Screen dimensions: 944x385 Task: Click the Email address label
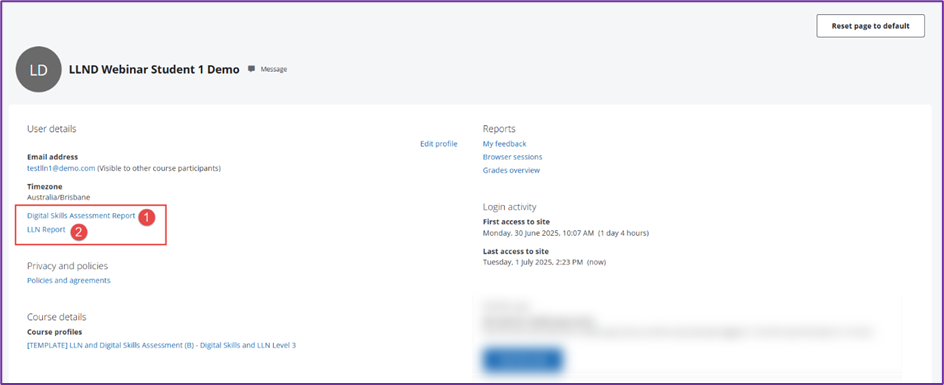[x=52, y=157]
